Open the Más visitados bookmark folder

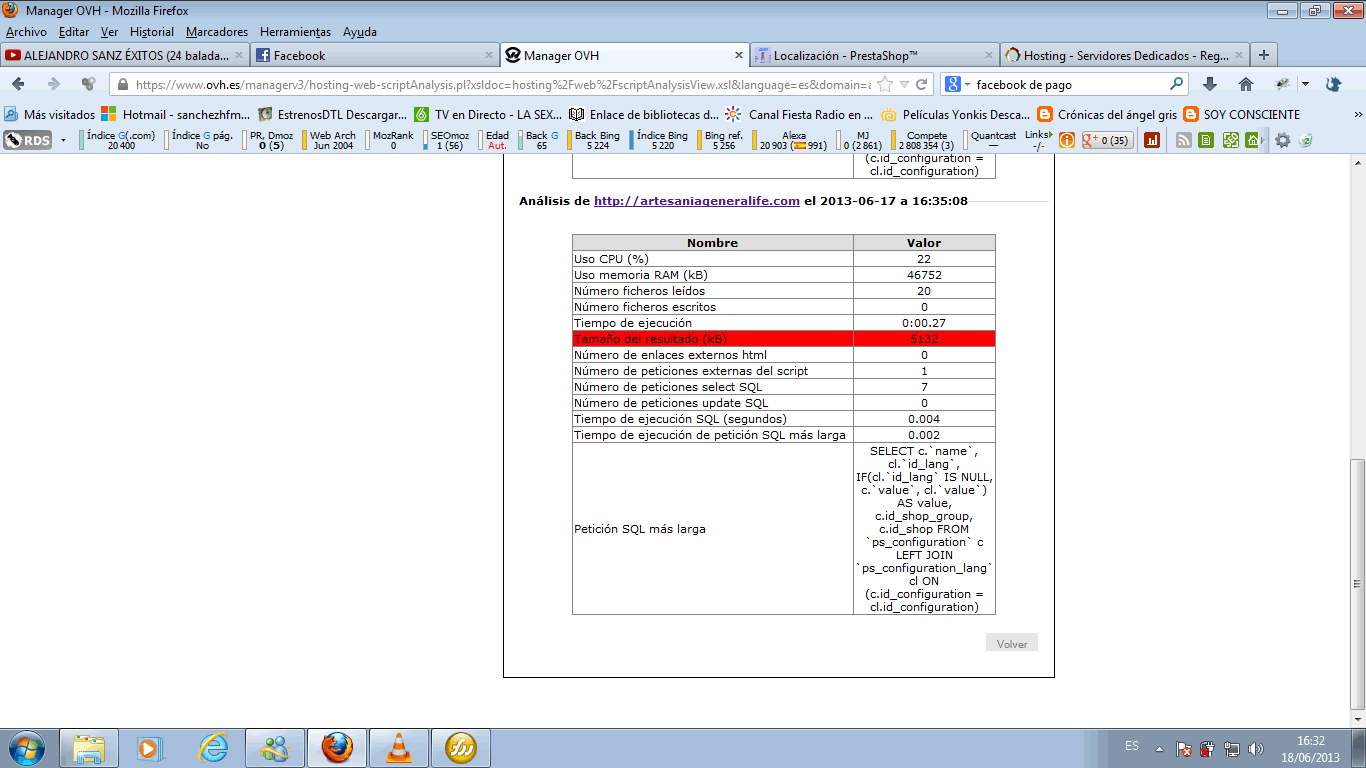(x=50, y=114)
